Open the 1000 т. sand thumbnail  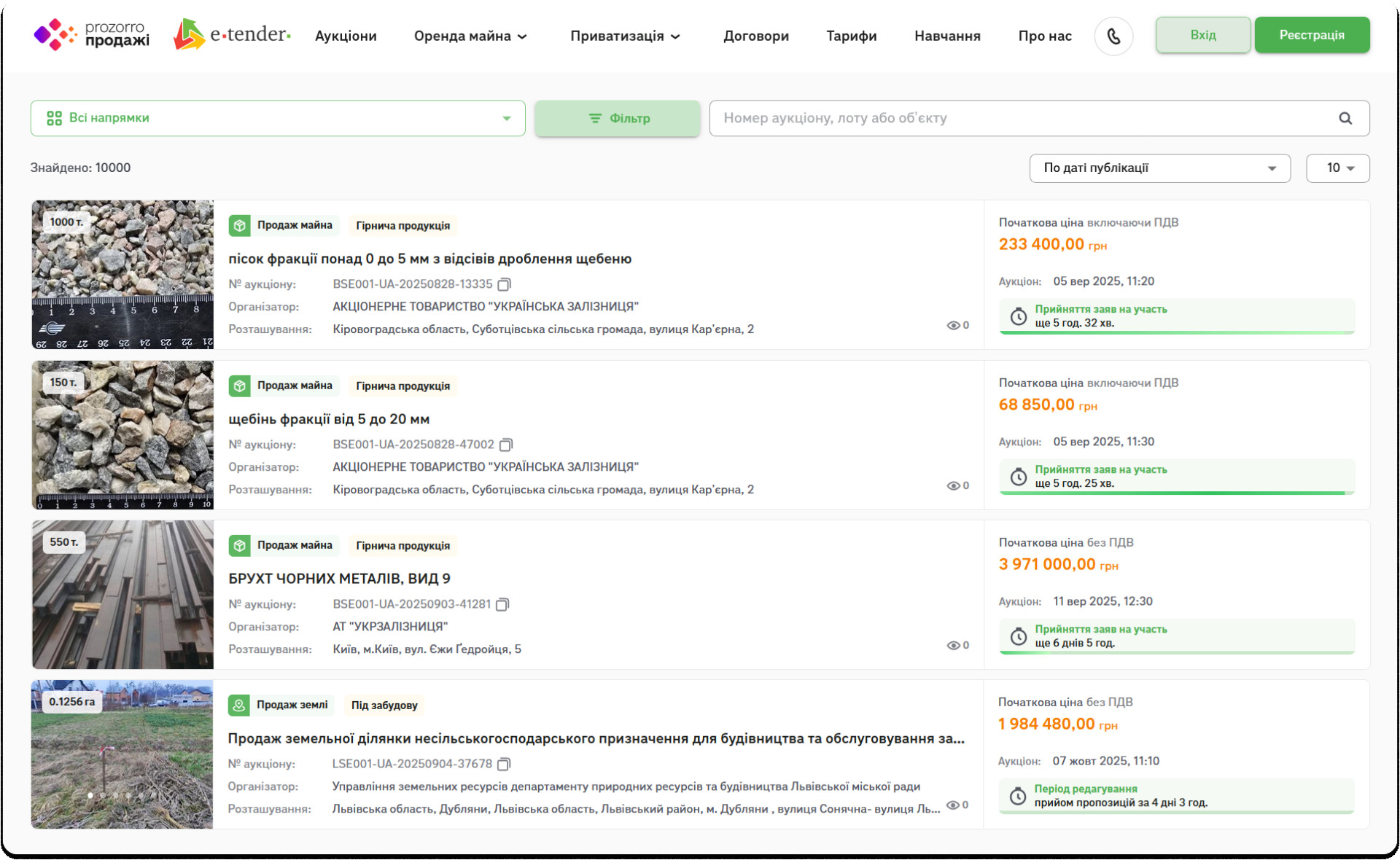[122, 275]
